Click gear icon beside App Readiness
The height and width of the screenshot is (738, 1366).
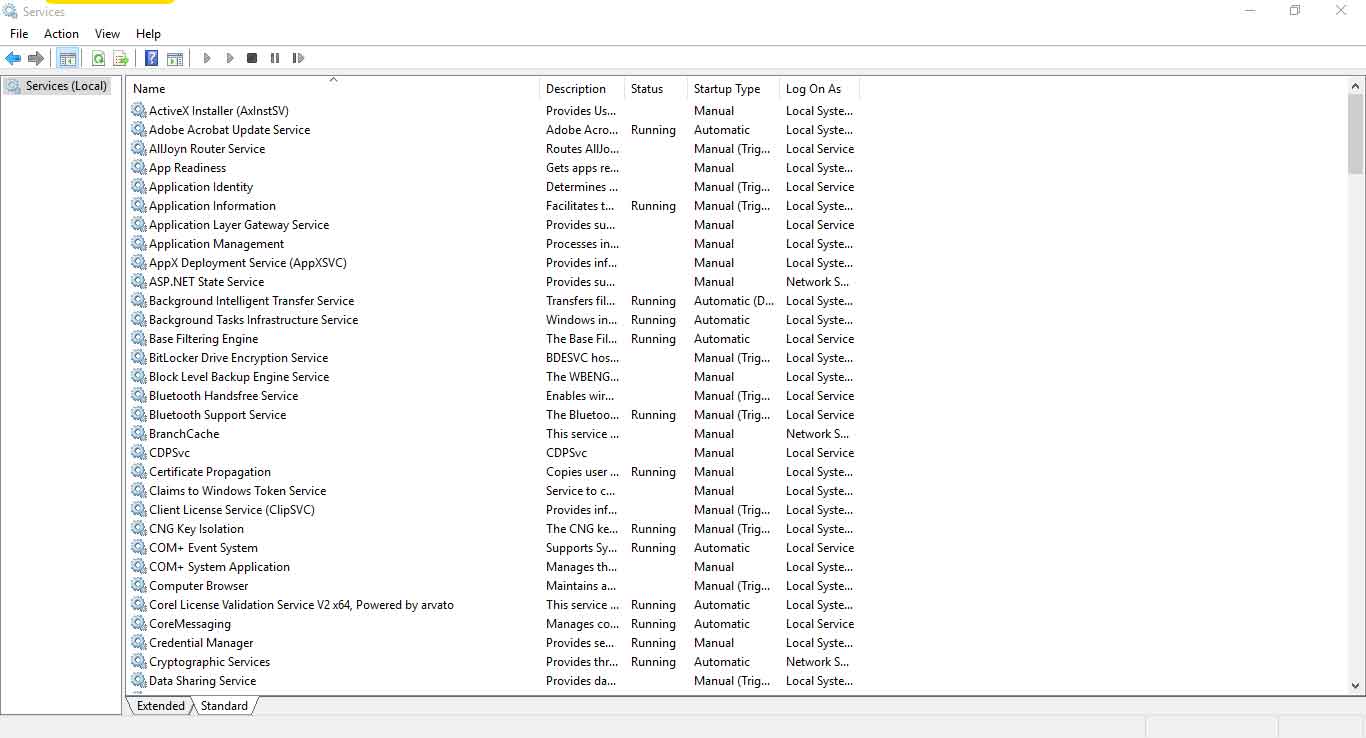coord(138,168)
